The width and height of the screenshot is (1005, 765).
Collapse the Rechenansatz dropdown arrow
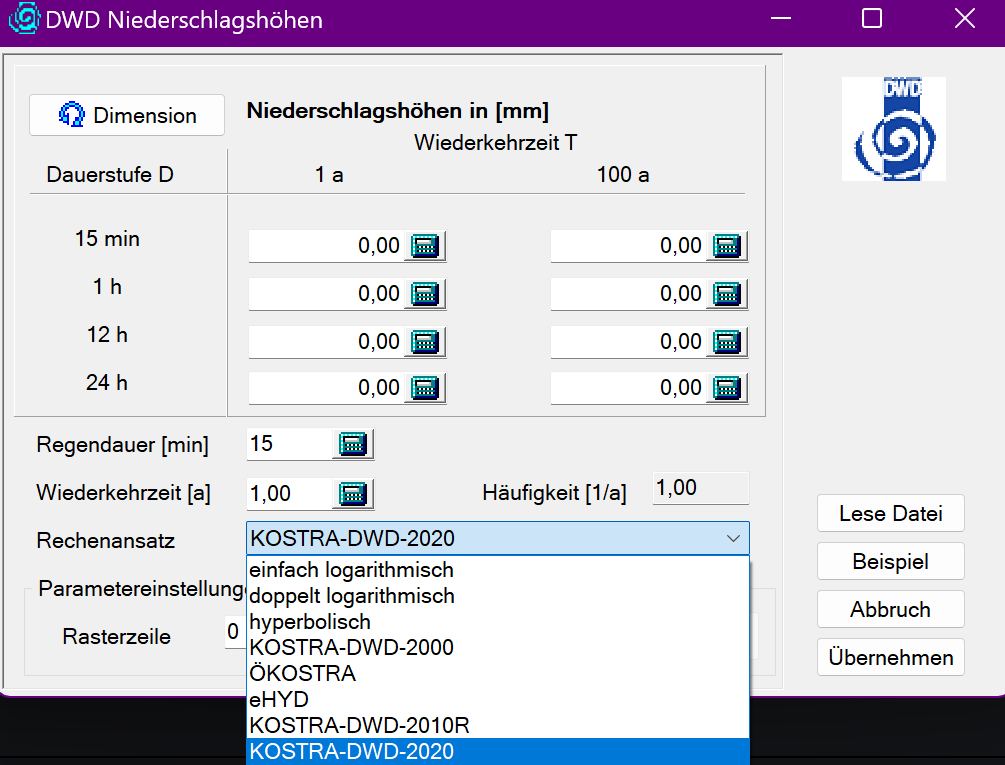733,539
